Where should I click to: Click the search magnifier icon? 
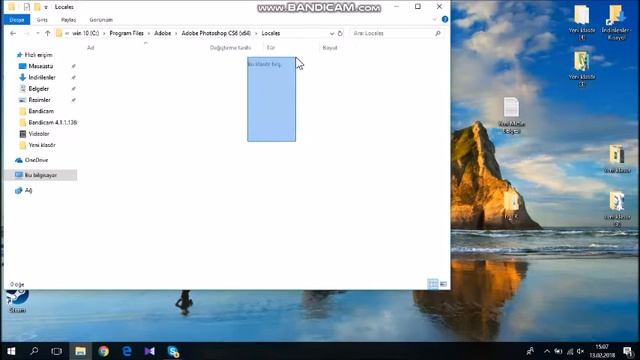[x=438, y=33]
